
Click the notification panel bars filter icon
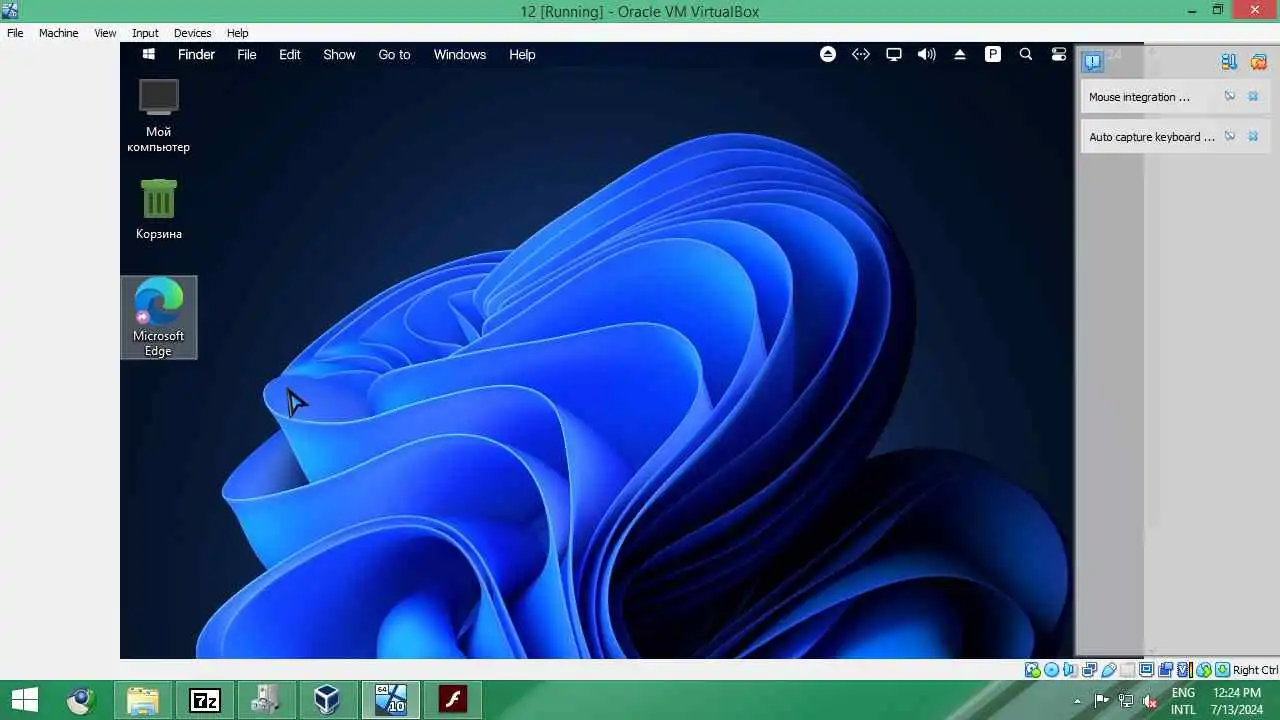point(1229,62)
